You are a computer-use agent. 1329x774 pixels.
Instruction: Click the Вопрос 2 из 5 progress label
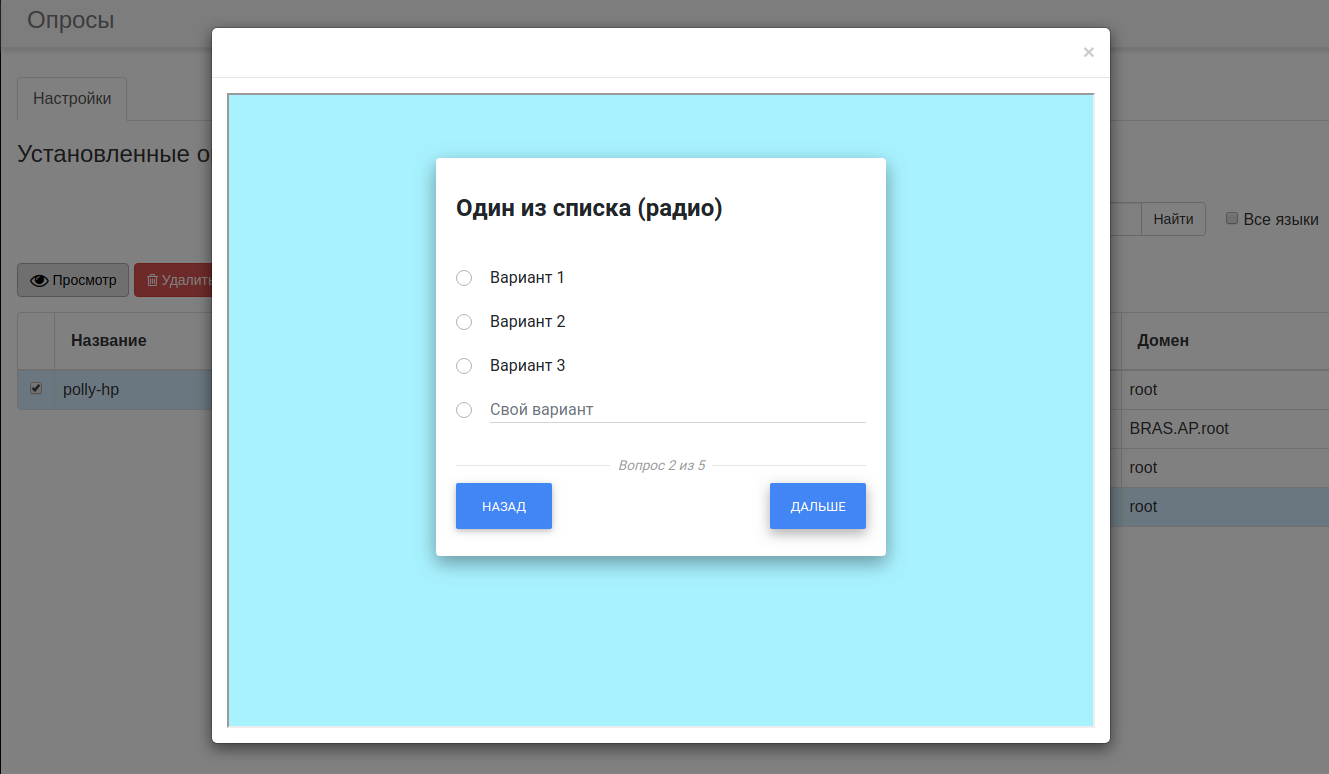click(661, 465)
